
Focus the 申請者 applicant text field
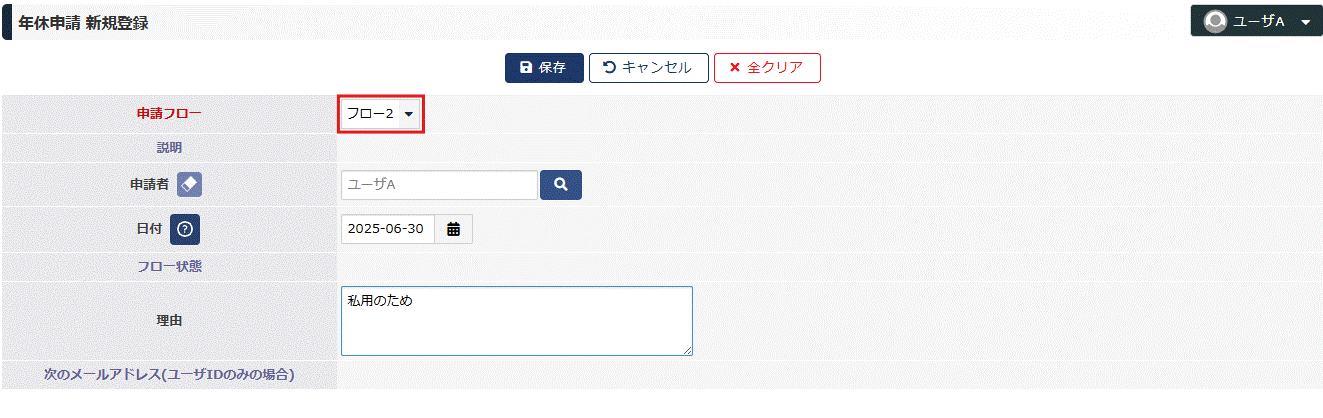(x=439, y=185)
